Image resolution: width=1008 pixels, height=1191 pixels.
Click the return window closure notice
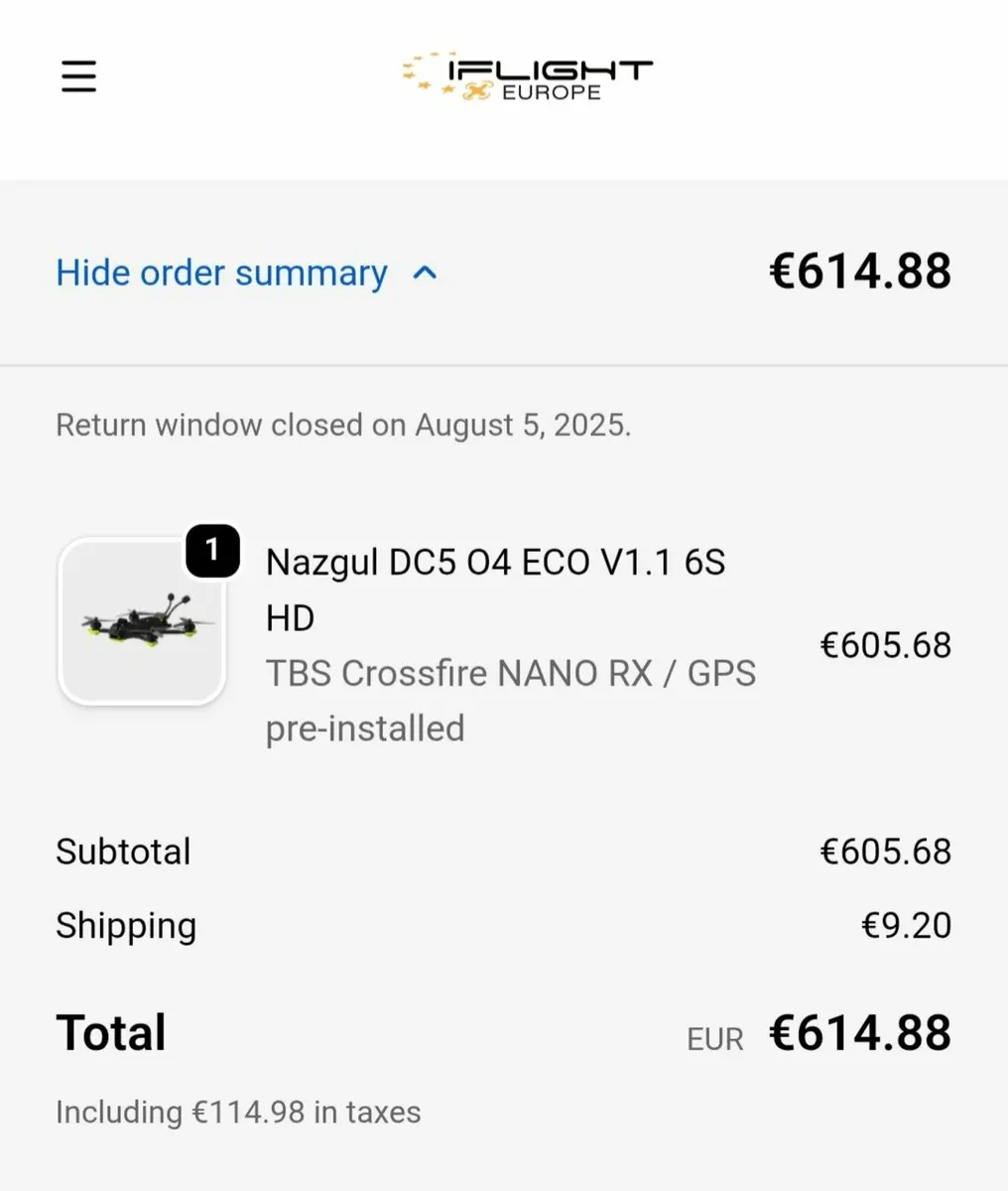click(x=343, y=425)
